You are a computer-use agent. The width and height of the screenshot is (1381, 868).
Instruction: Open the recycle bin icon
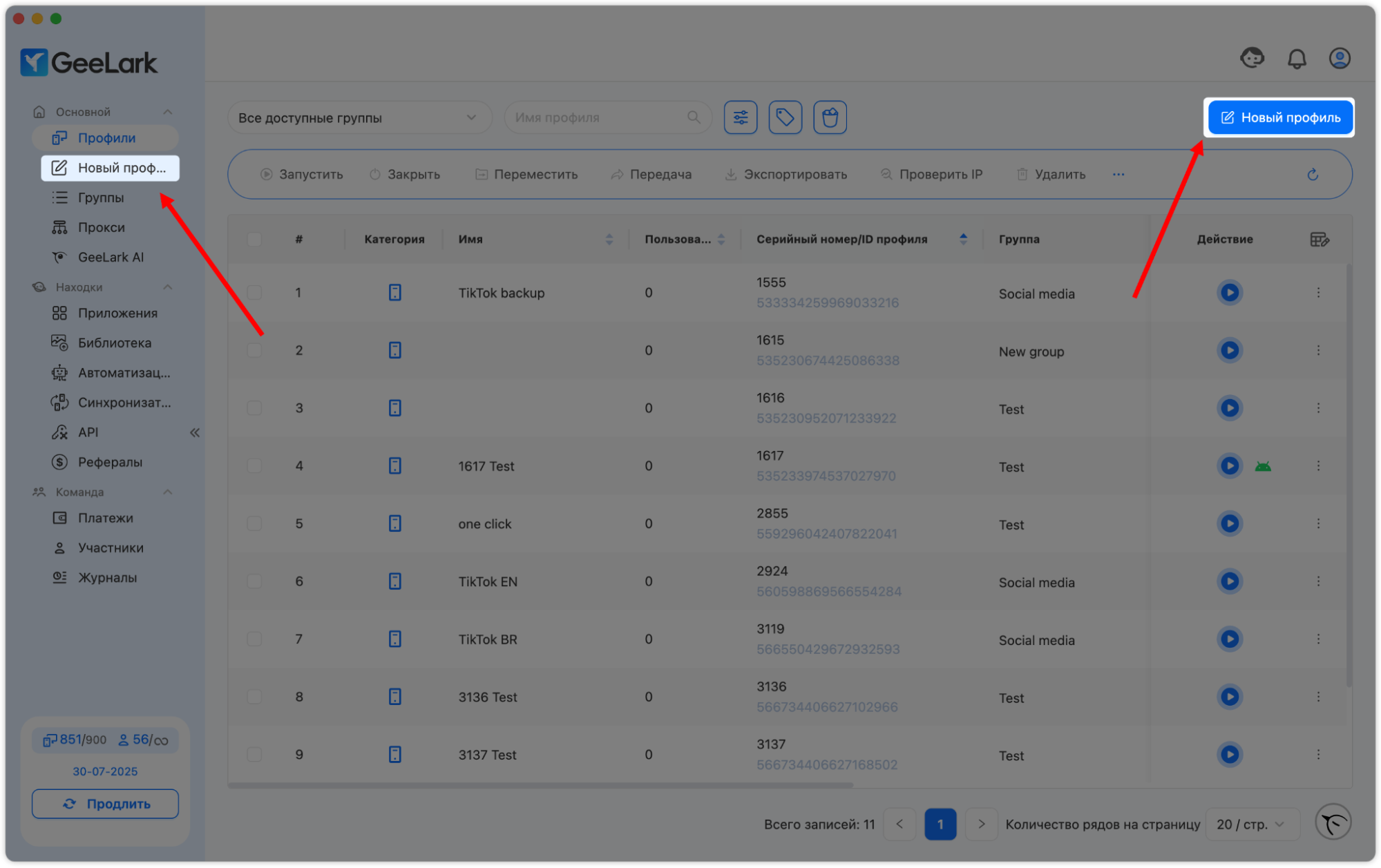[830, 117]
